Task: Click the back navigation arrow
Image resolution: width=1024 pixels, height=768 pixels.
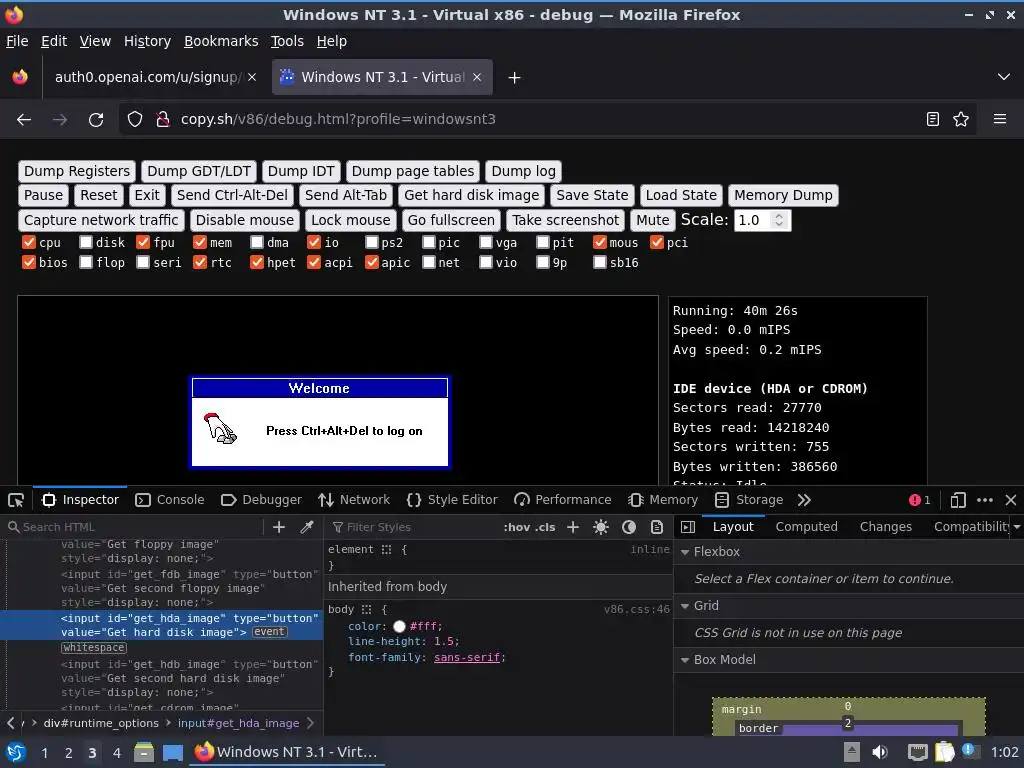Action: (24, 120)
